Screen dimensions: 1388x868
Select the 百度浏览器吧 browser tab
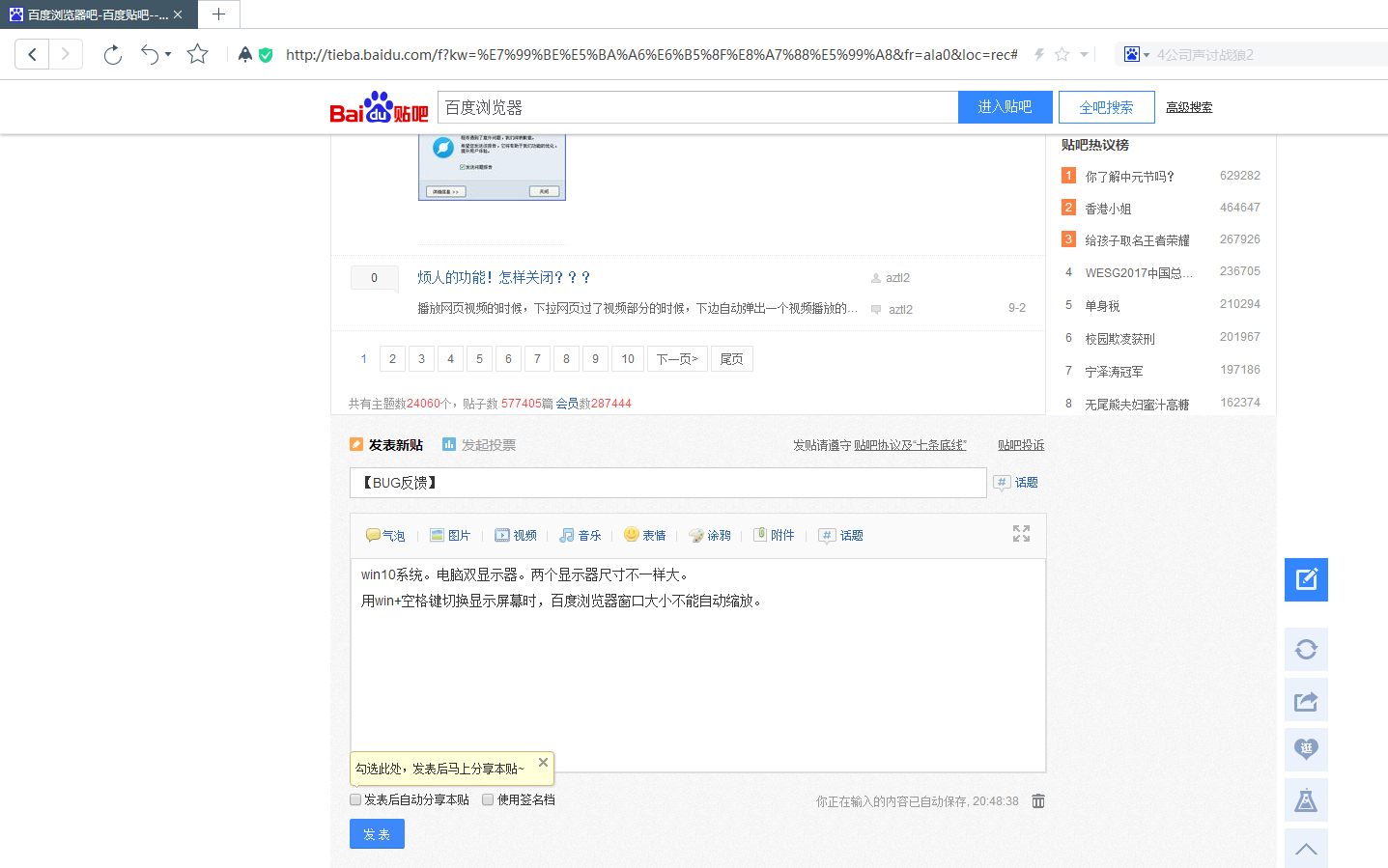[98, 14]
